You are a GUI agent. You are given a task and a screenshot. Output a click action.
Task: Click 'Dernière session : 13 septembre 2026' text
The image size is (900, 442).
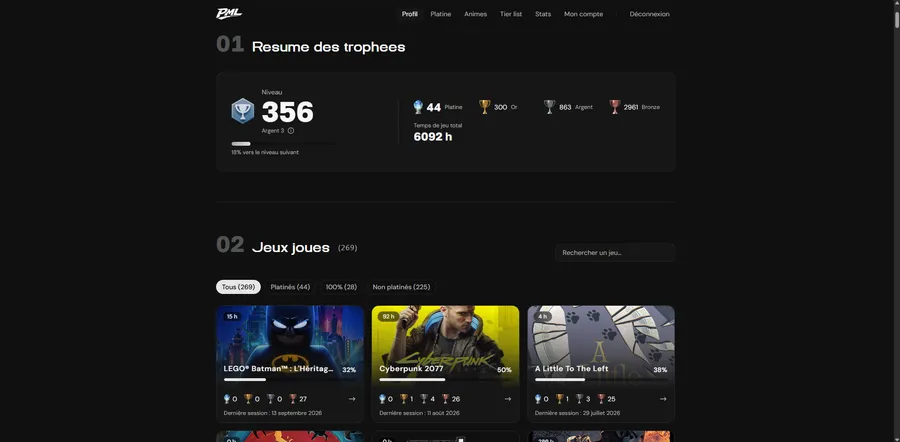tap(273, 413)
